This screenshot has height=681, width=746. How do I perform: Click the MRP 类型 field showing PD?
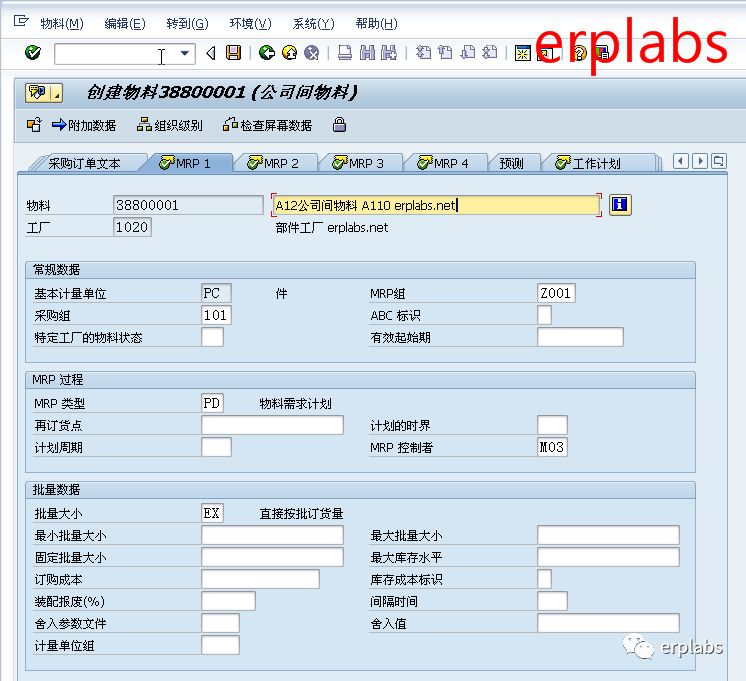coord(212,403)
